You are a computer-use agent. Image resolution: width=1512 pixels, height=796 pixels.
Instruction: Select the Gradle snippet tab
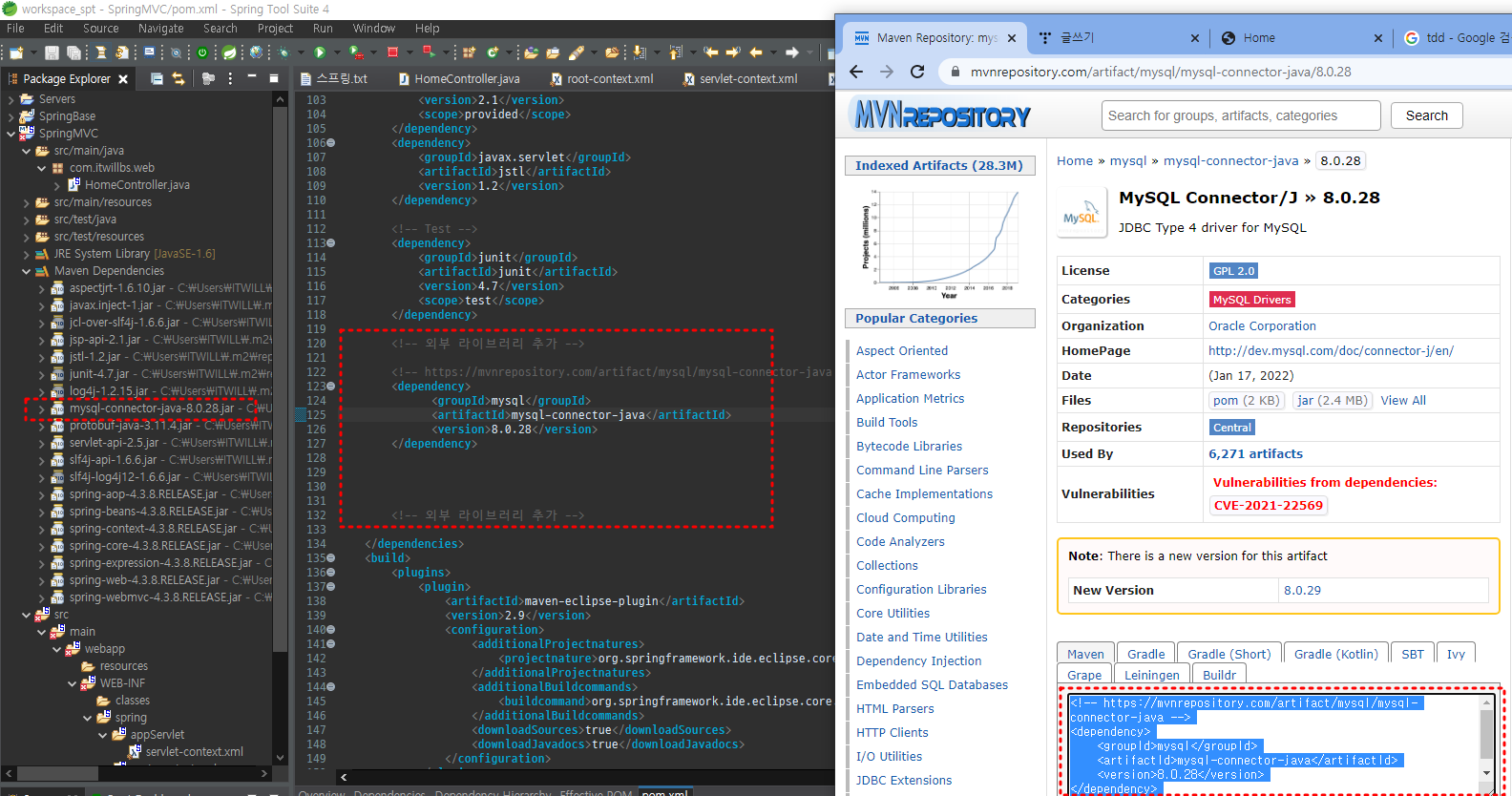tap(1145, 654)
